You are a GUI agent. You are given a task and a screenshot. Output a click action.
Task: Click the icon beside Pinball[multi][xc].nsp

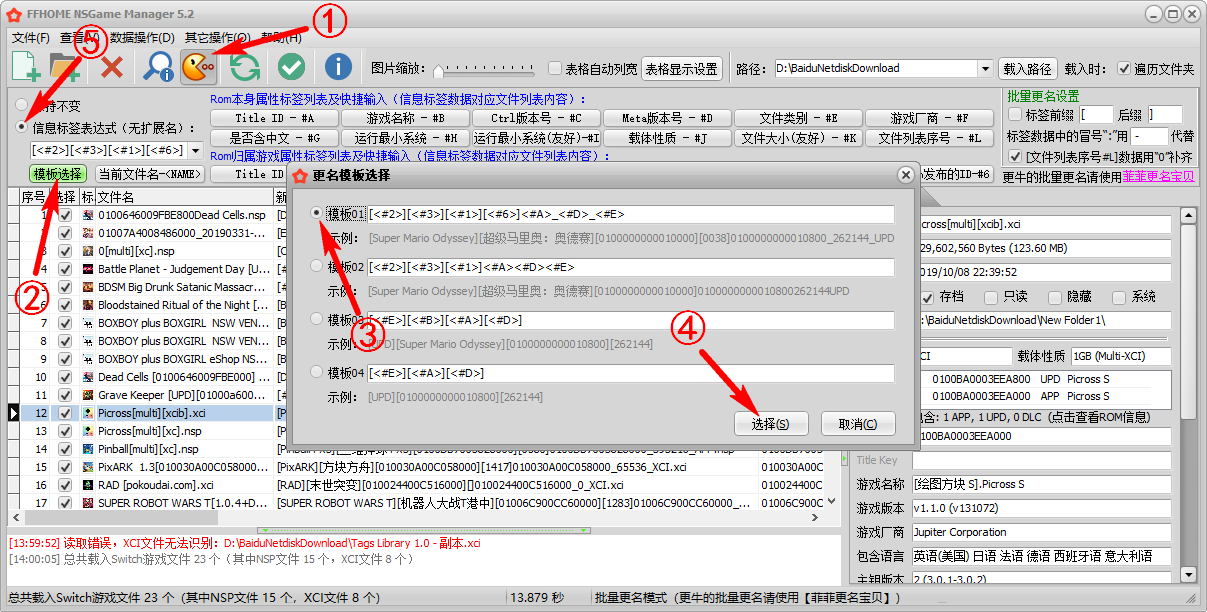(x=88, y=449)
